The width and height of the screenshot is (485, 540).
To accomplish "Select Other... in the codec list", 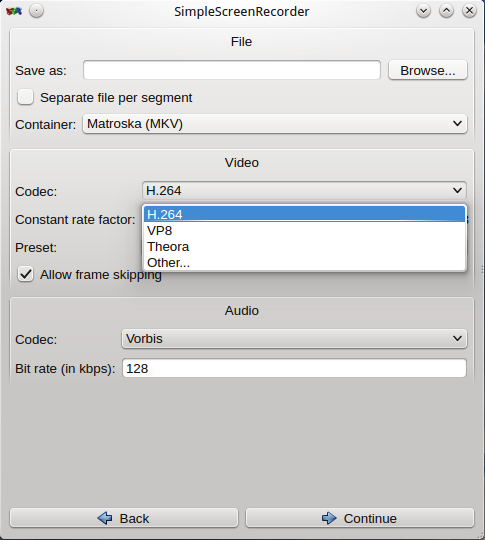I will (x=305, y=262).
